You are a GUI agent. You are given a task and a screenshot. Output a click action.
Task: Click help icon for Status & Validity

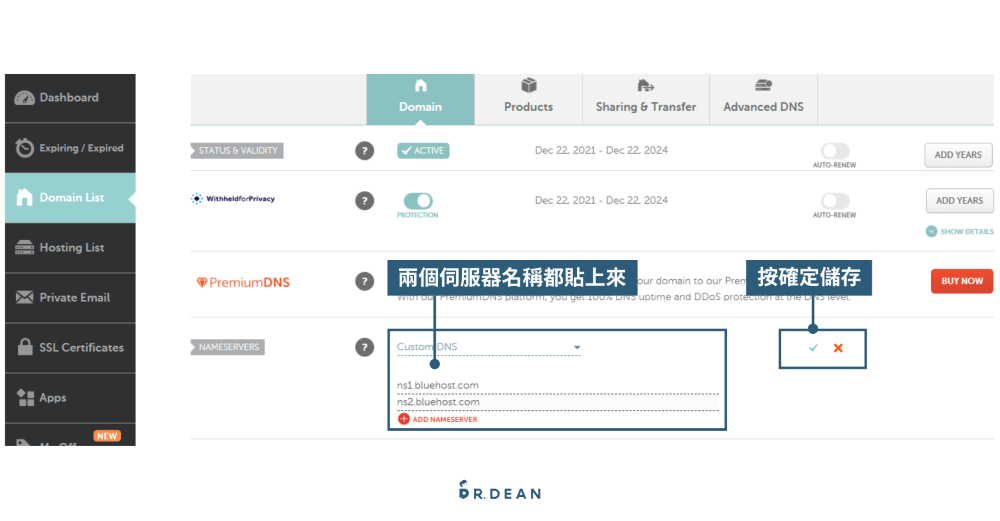(364, 151)
